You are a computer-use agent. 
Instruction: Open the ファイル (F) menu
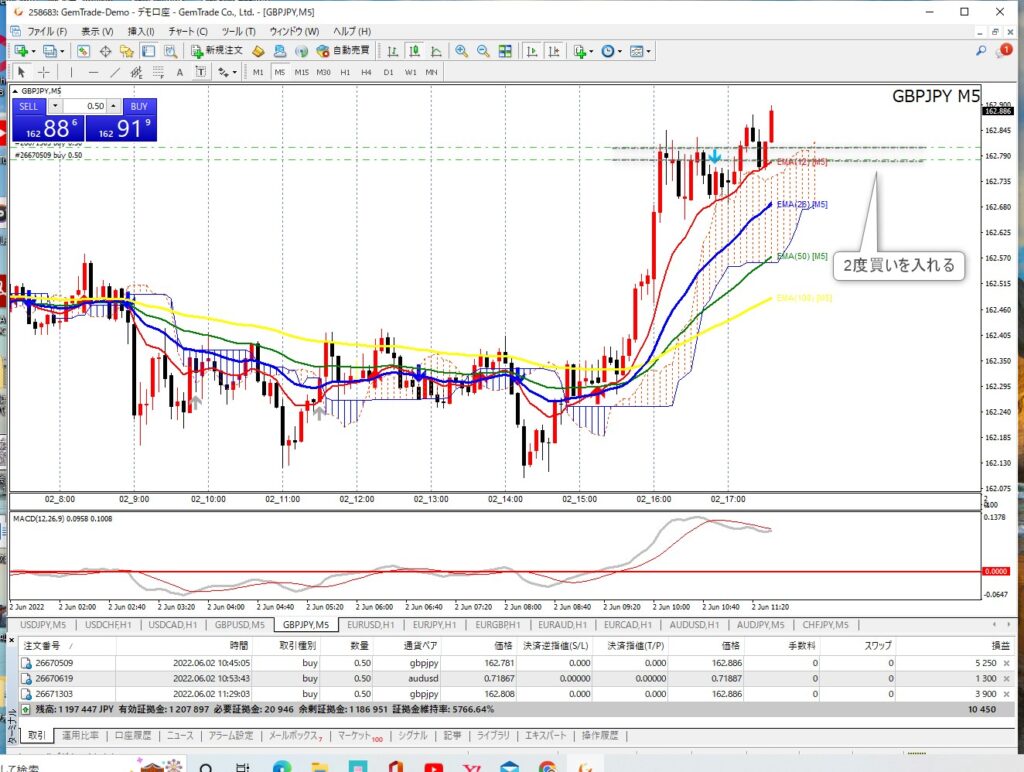click(46, 31)
